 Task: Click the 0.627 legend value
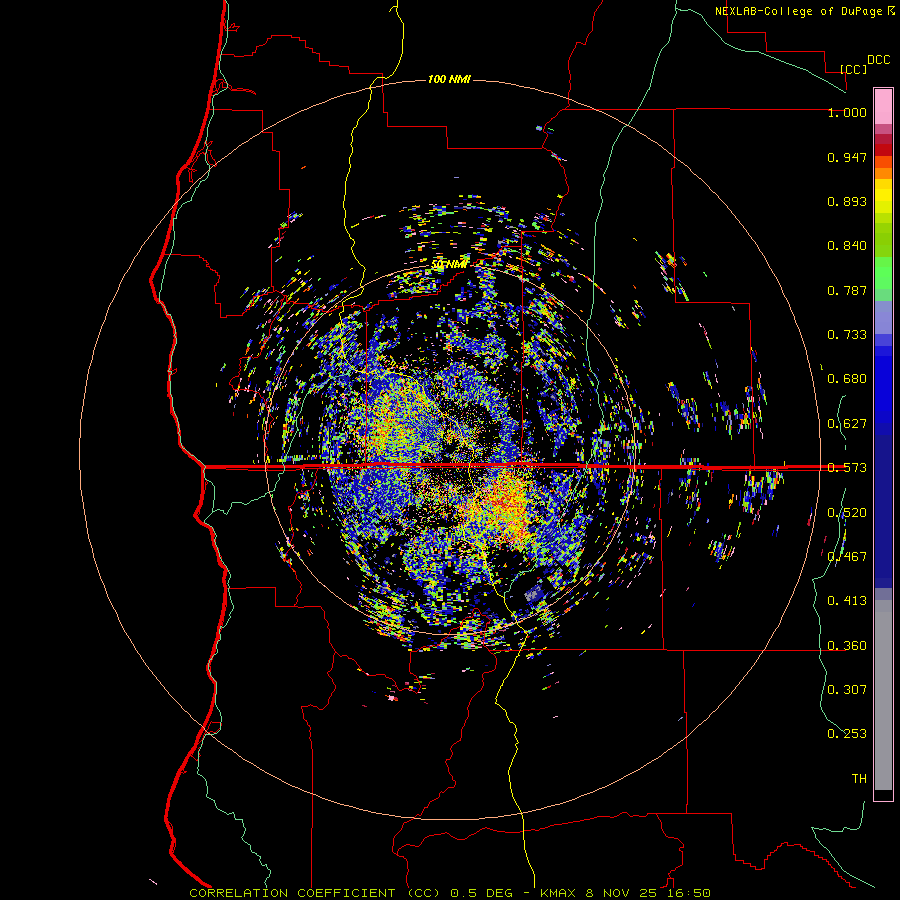(847, 424)
